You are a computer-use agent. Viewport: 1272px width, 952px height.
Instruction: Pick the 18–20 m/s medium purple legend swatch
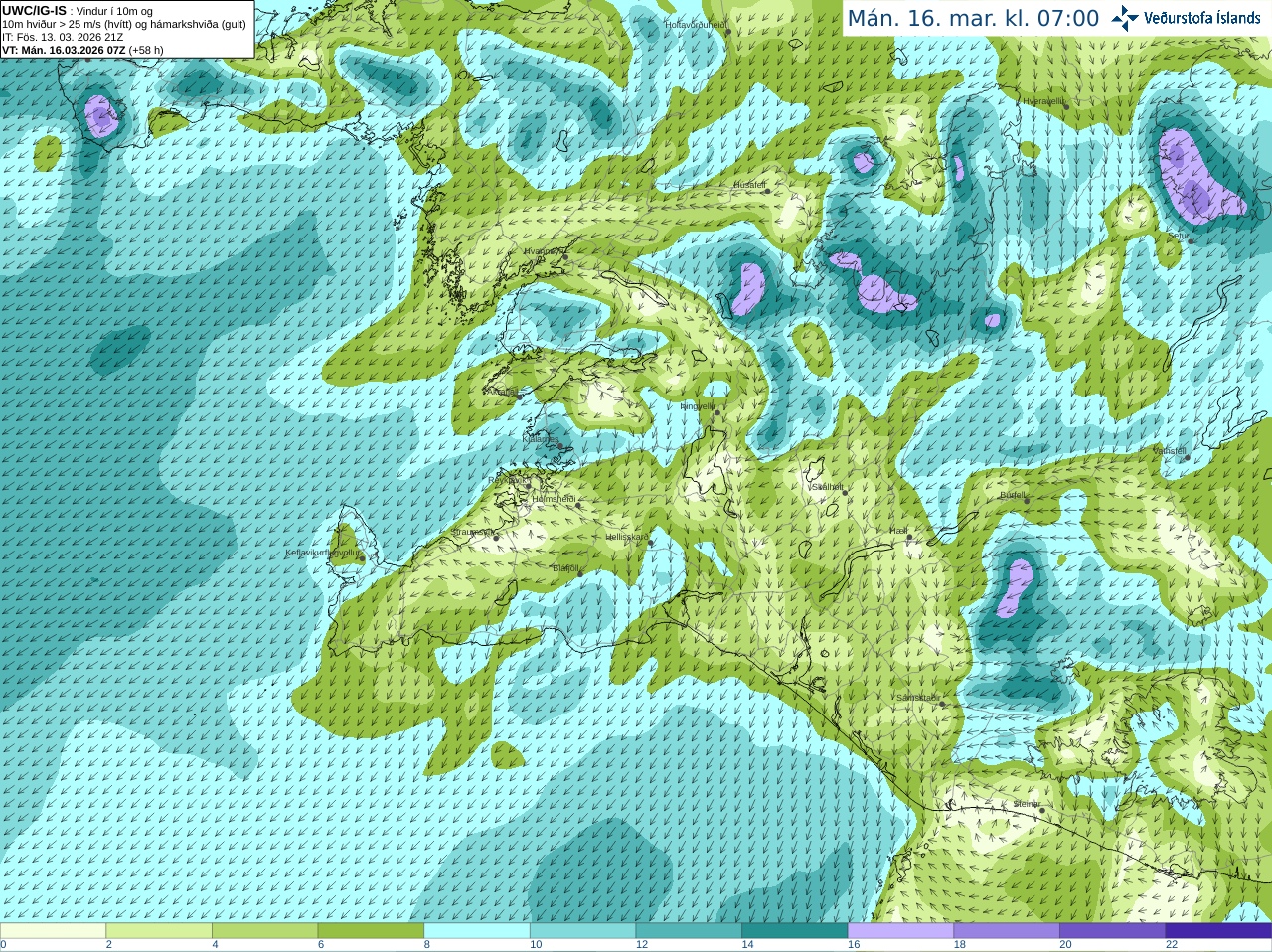pos(1007,931)
